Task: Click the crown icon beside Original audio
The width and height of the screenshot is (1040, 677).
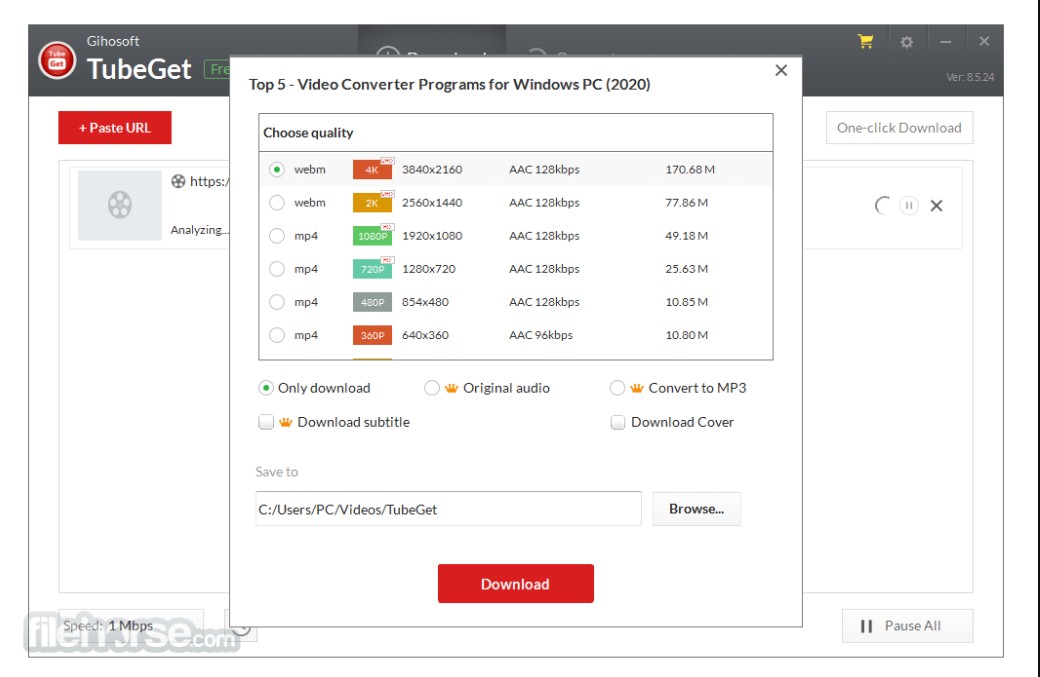Action: pos(452,388)
